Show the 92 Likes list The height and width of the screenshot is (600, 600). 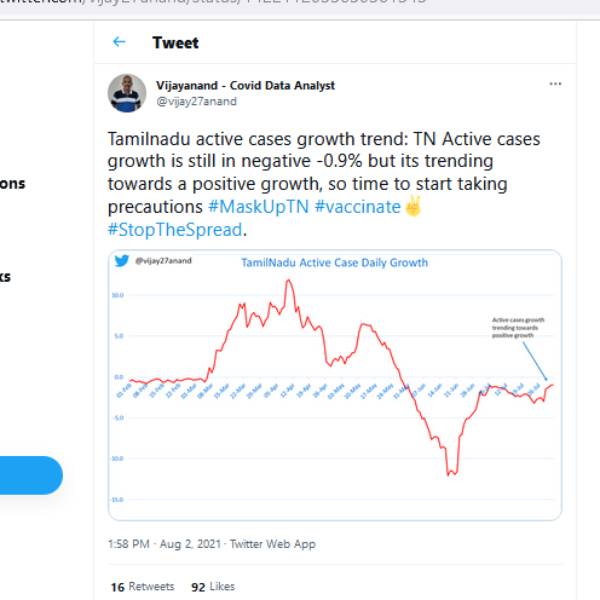[x=212, y=586]
